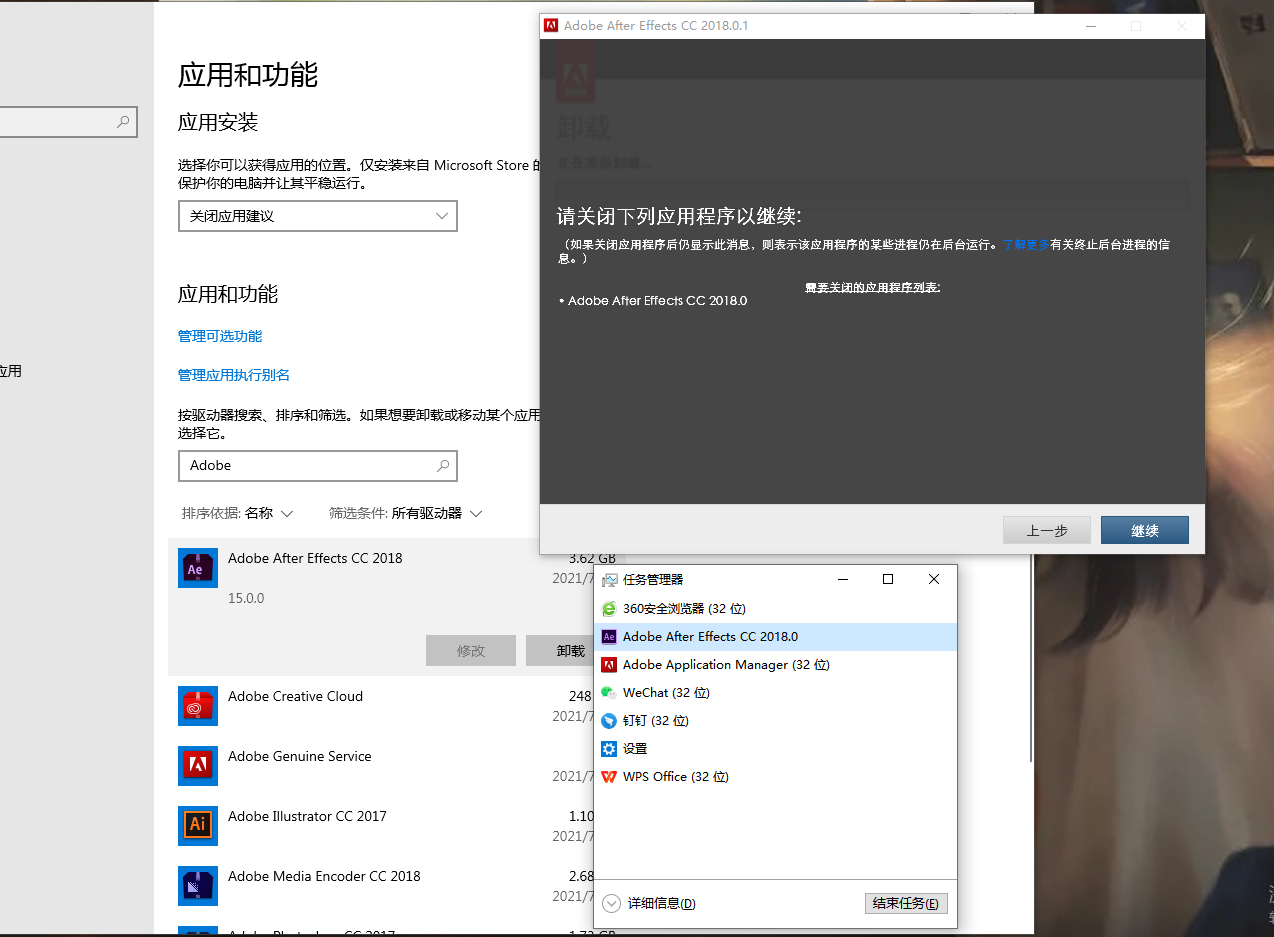Click the WPS Office icon in Task Manager
Image resolution: width=1274 pixels, height=937 pixels.
(x=609, y=777)
